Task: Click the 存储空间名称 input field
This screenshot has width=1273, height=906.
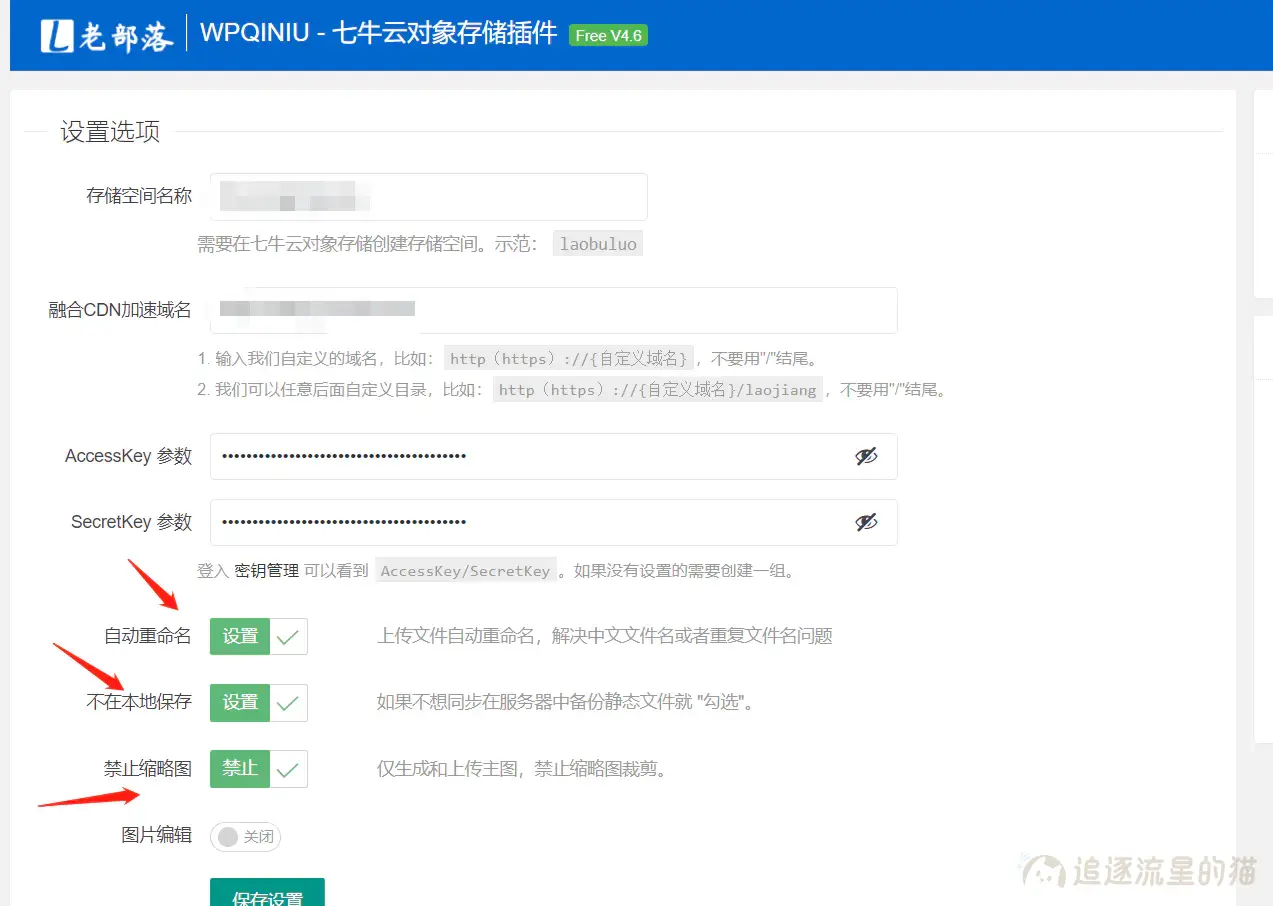Action: [427, 196]
